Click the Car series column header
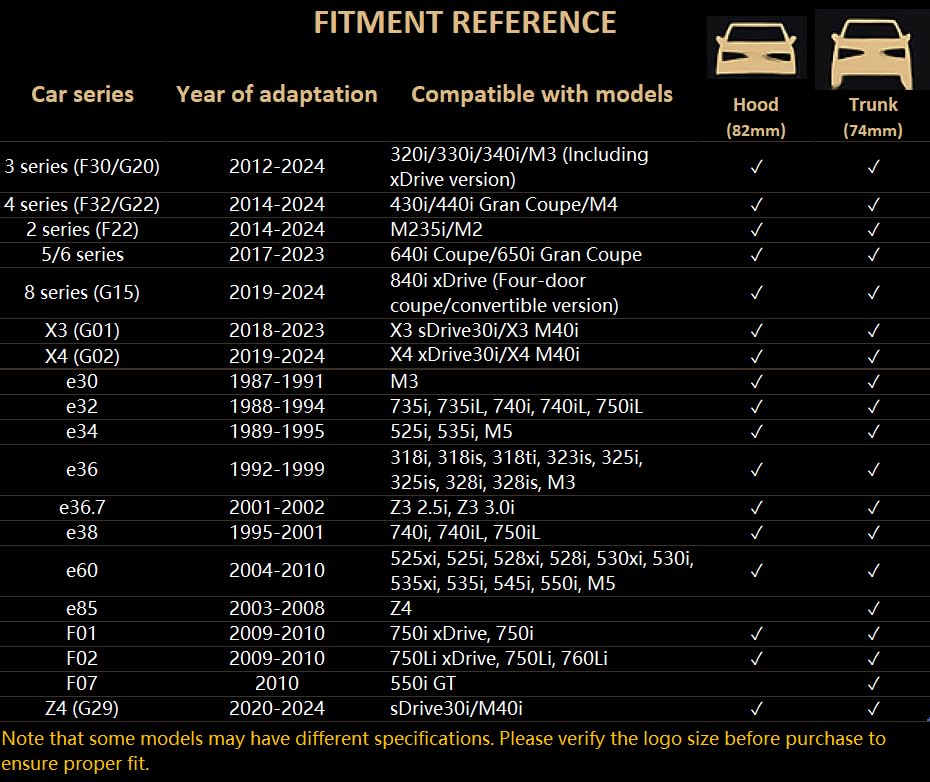This screenshot has height=782, width=930. (82, 94)
